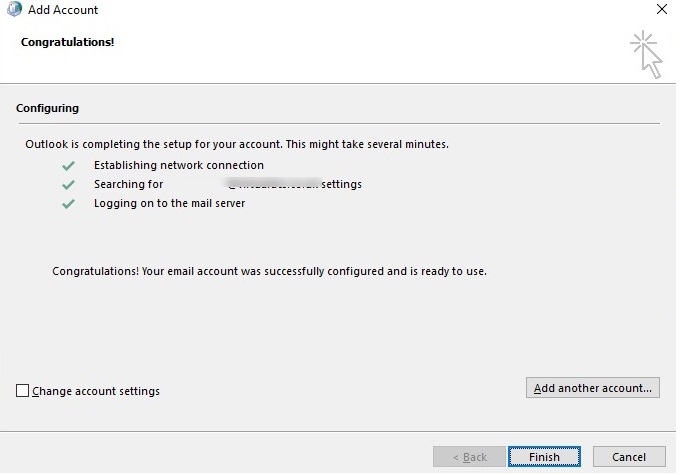Click the Logging on to the mail server text

click(x=169, y=203)
